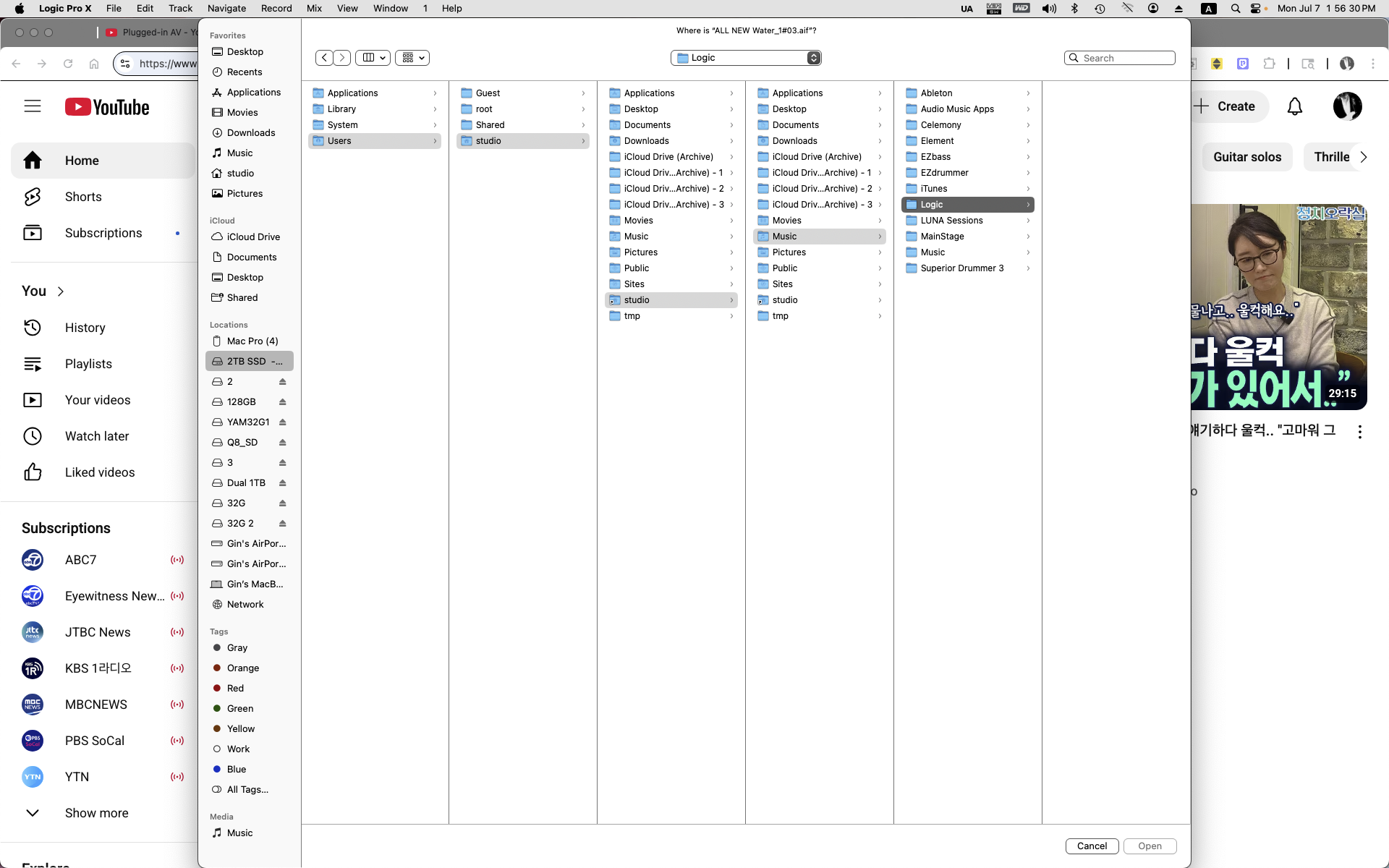Open the Shorts section in YouTube sidebar

83,197
